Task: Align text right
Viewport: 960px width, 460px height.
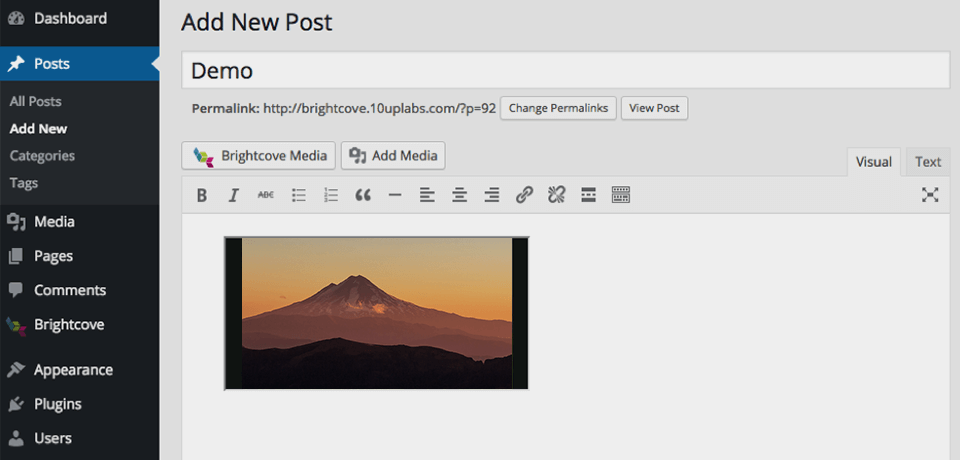Action: (x=492, y=195)
